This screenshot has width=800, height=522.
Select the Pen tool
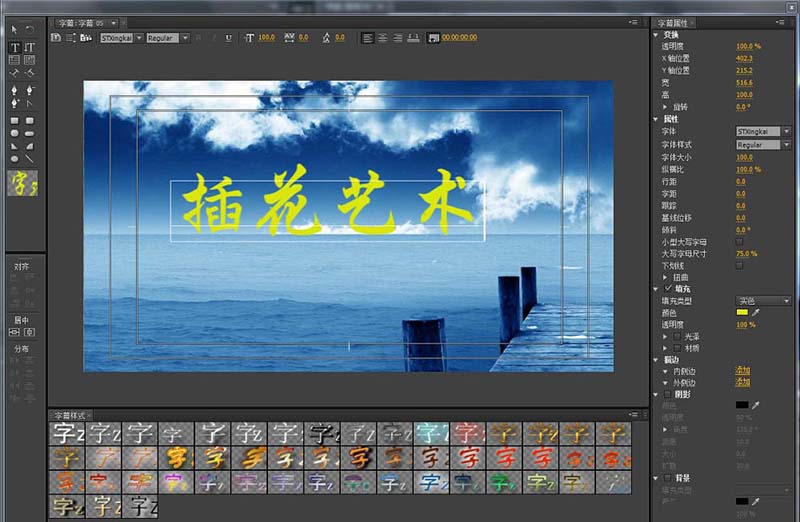click(15, 90)
